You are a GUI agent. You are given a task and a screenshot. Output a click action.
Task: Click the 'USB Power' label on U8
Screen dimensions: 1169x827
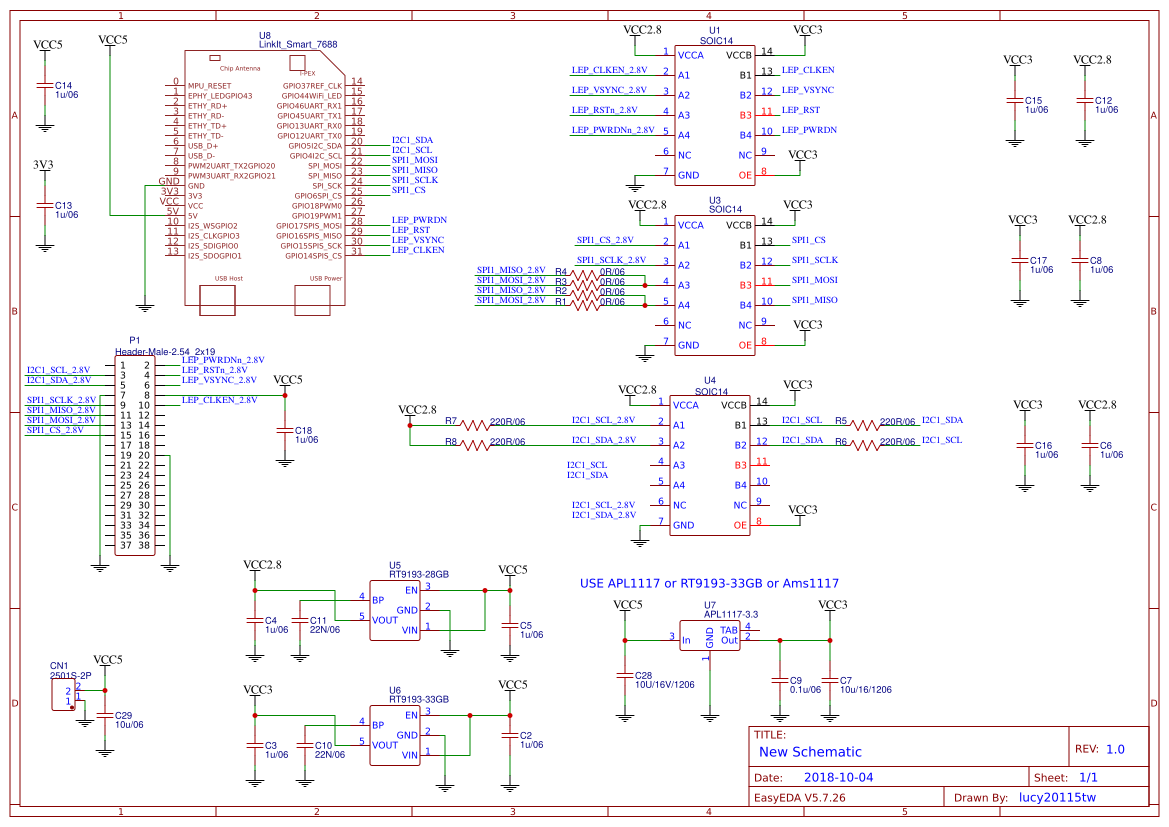coord(326,278)
